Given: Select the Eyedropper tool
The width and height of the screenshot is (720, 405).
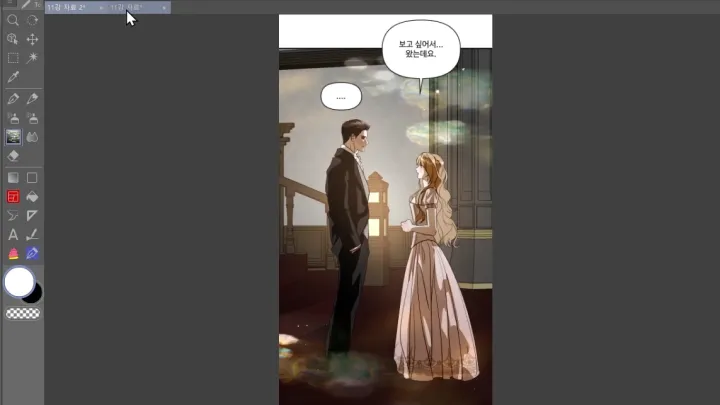Looking at the screenshot, I should tap(13, 77).
